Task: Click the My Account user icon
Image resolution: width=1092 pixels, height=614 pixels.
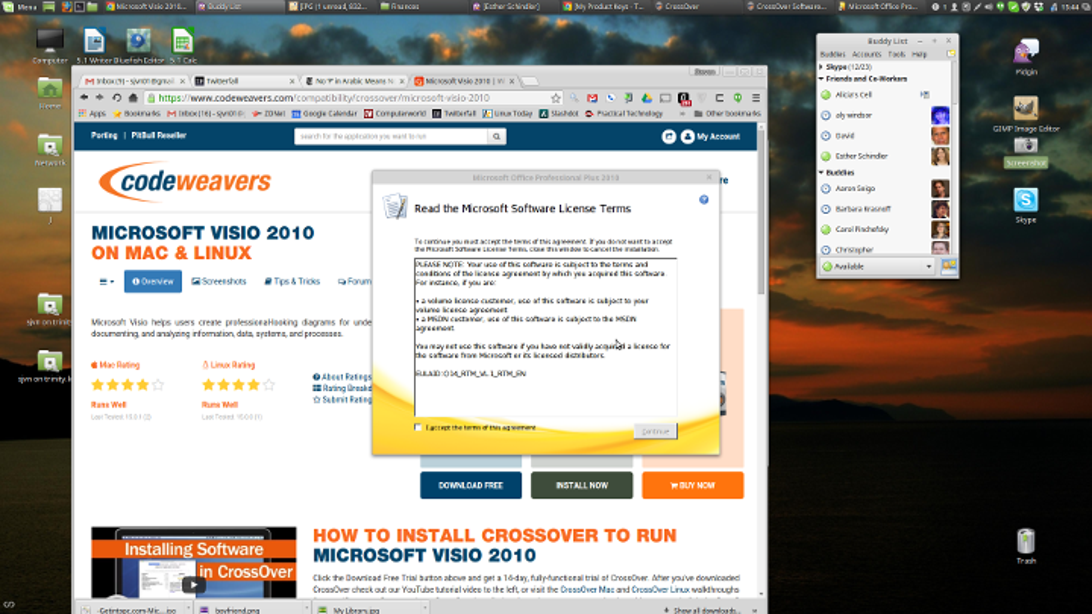Action: [x=687, y=136]
